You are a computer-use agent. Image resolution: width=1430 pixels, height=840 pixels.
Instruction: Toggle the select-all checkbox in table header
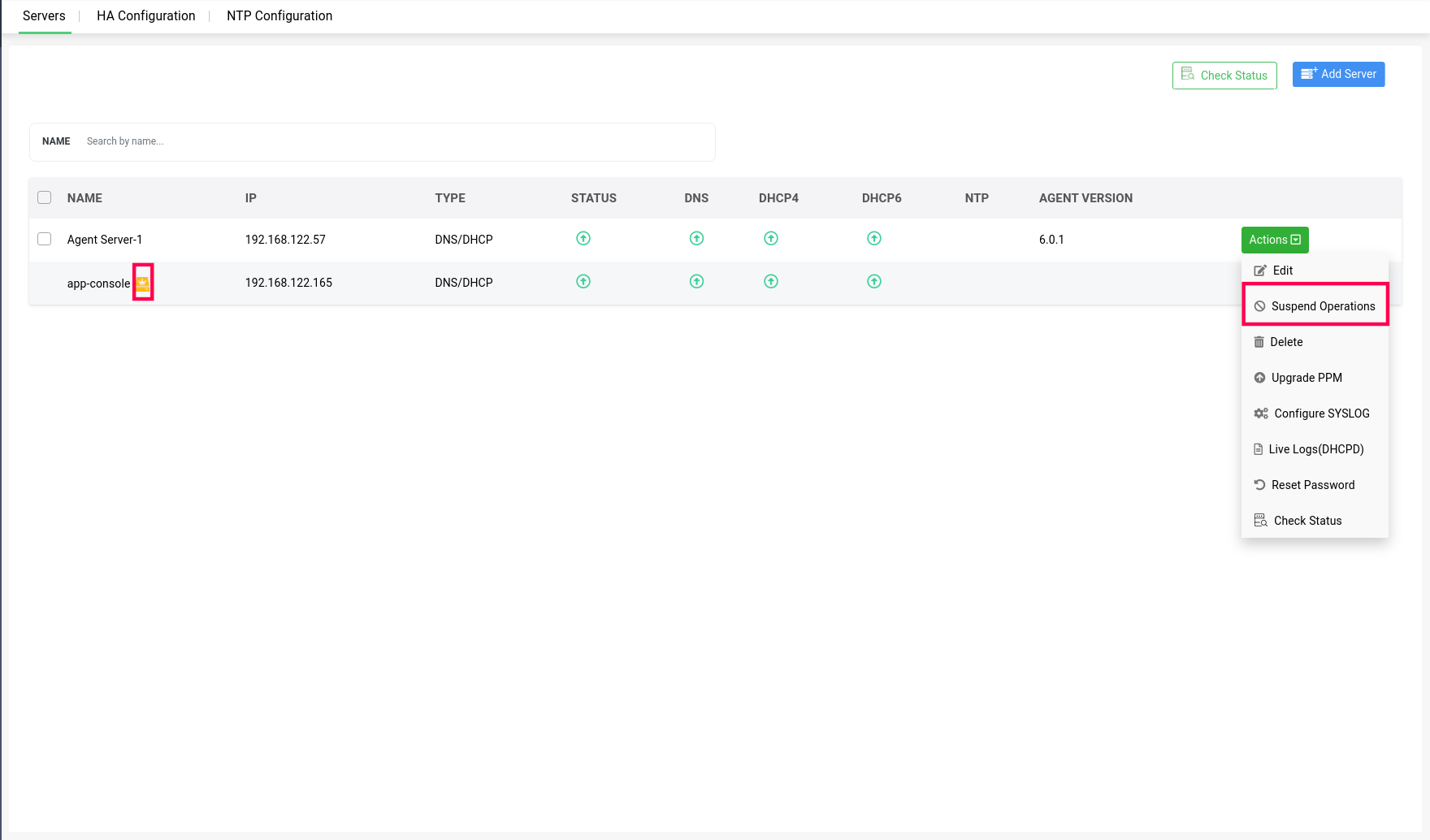click(x=45, y=197)
